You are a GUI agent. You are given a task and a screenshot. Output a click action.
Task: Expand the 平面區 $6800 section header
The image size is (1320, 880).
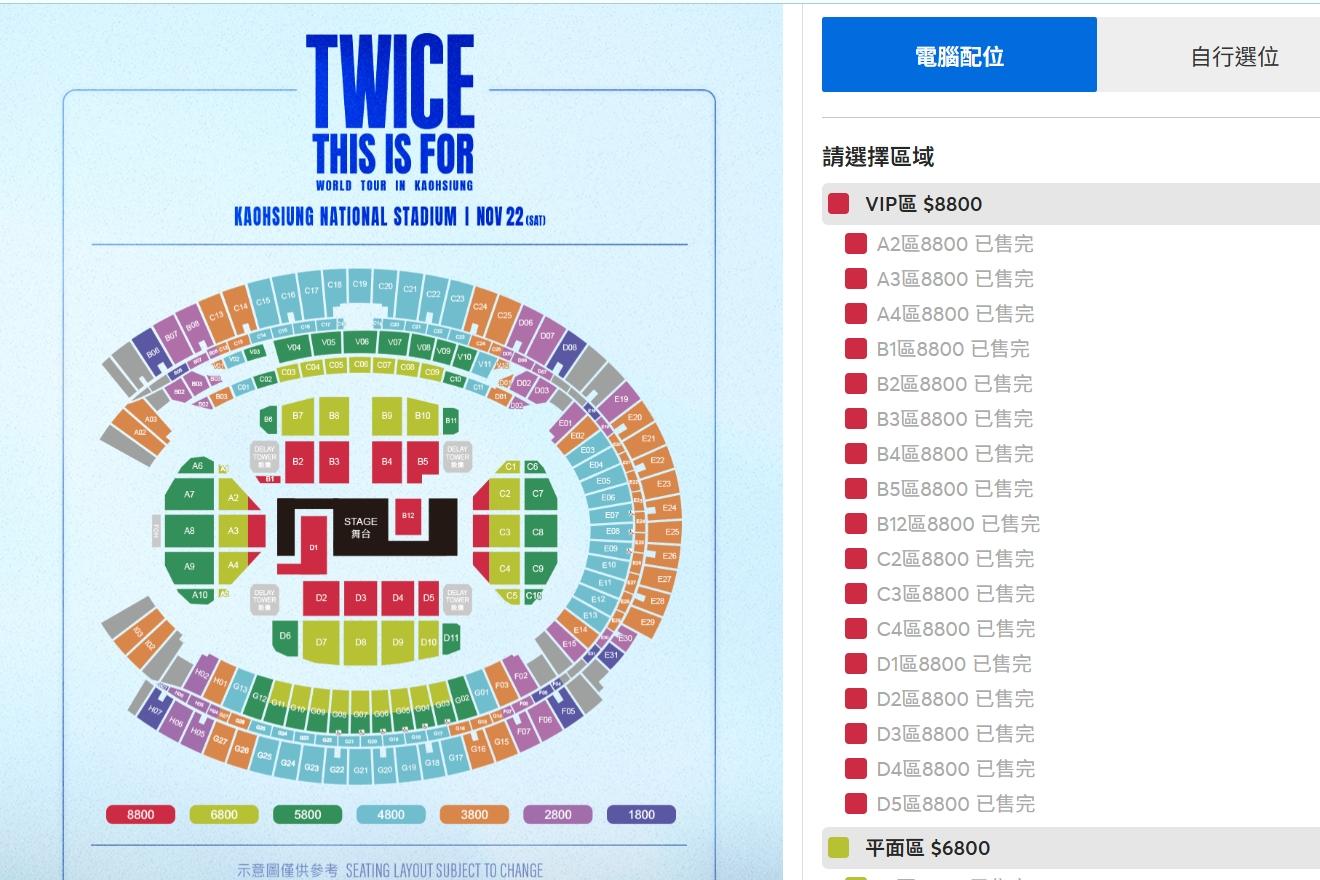(1071, 848)
